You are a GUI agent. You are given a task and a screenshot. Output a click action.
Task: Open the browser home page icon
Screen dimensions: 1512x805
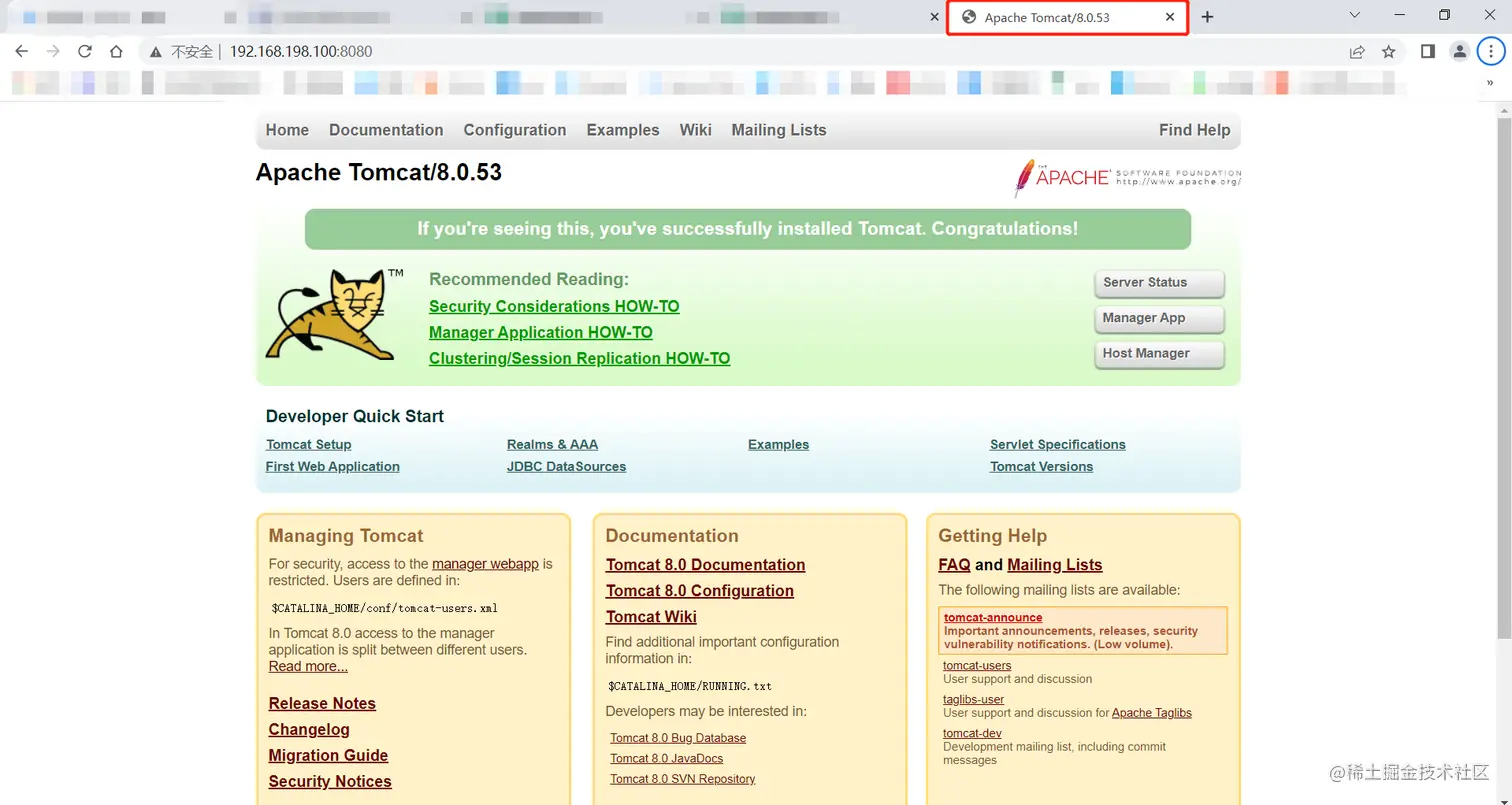(x=117, y=51)
